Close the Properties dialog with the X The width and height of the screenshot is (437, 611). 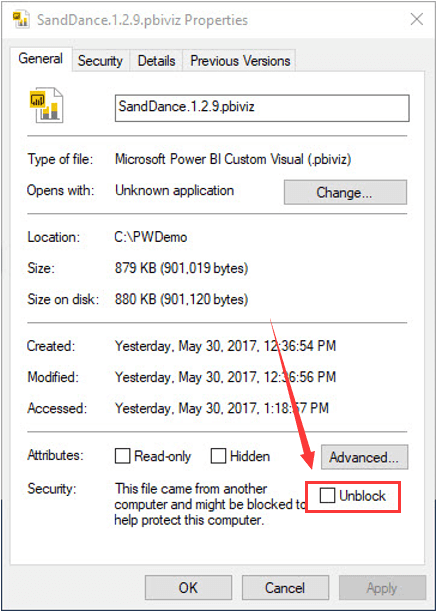pyautogui.click(x=417, y=19)
